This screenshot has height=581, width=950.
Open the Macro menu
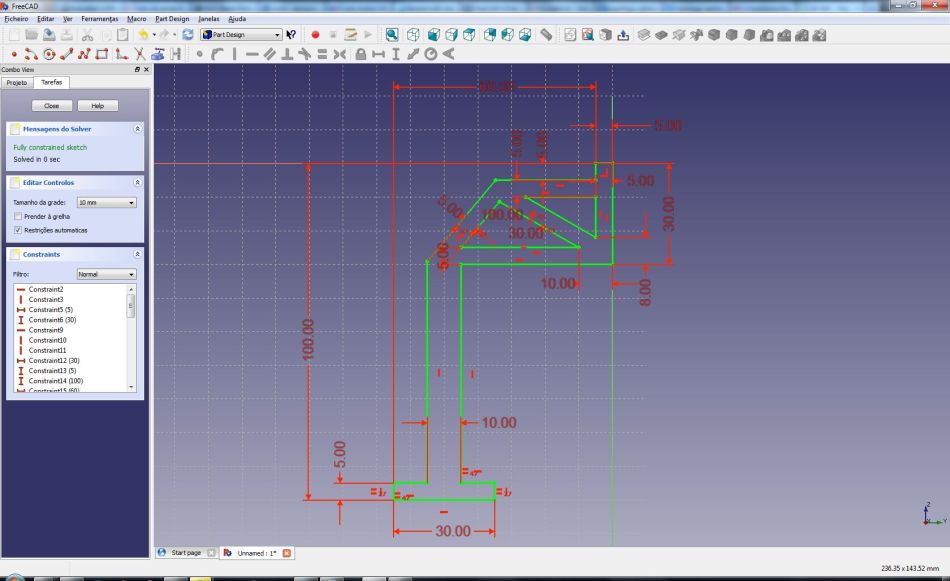pos(136,19)
